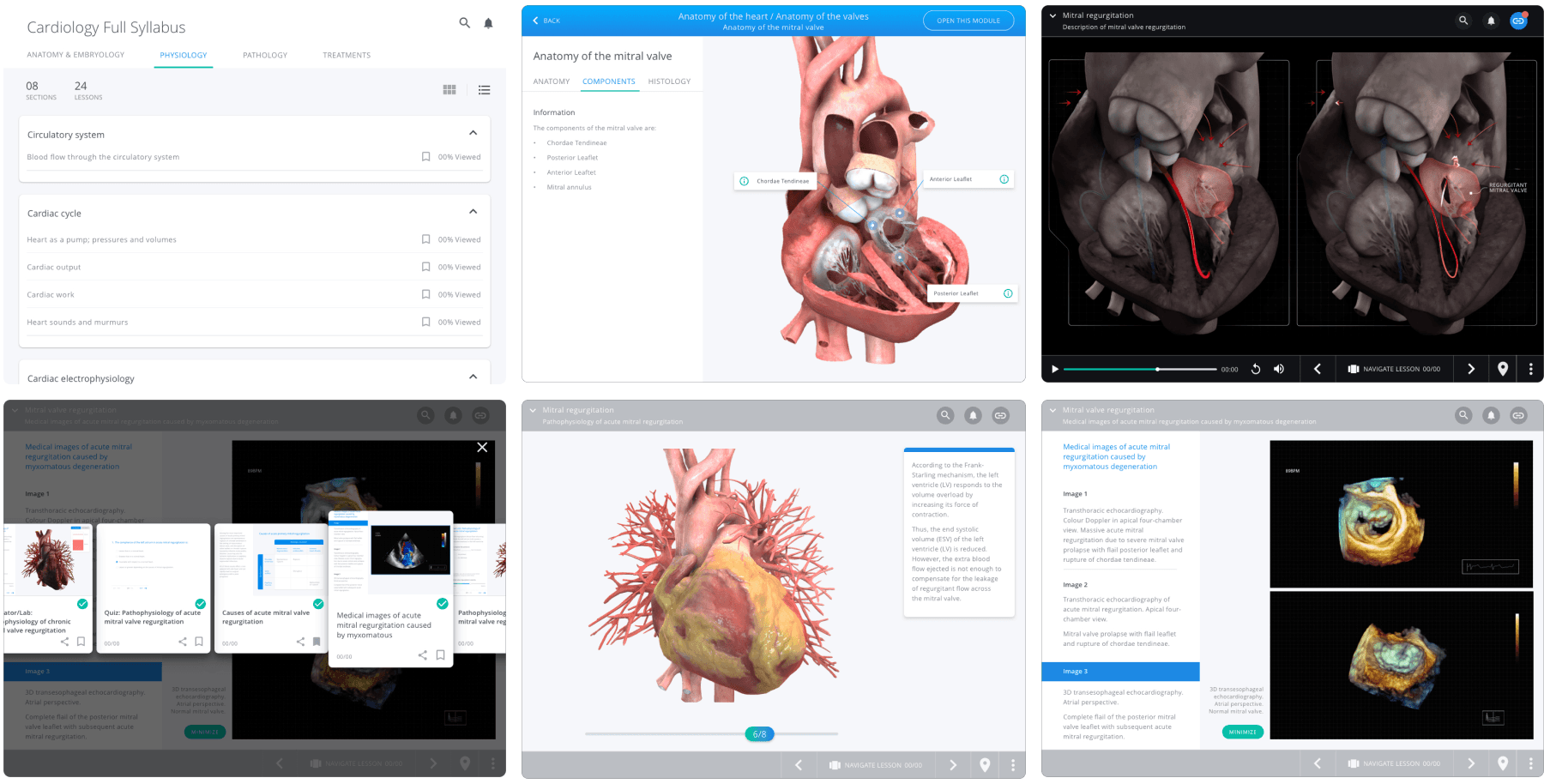Click bell icon in the Pathophysiology of acute mitral panel
This screenshot has width=1544, height=784.
coord(973,415)
